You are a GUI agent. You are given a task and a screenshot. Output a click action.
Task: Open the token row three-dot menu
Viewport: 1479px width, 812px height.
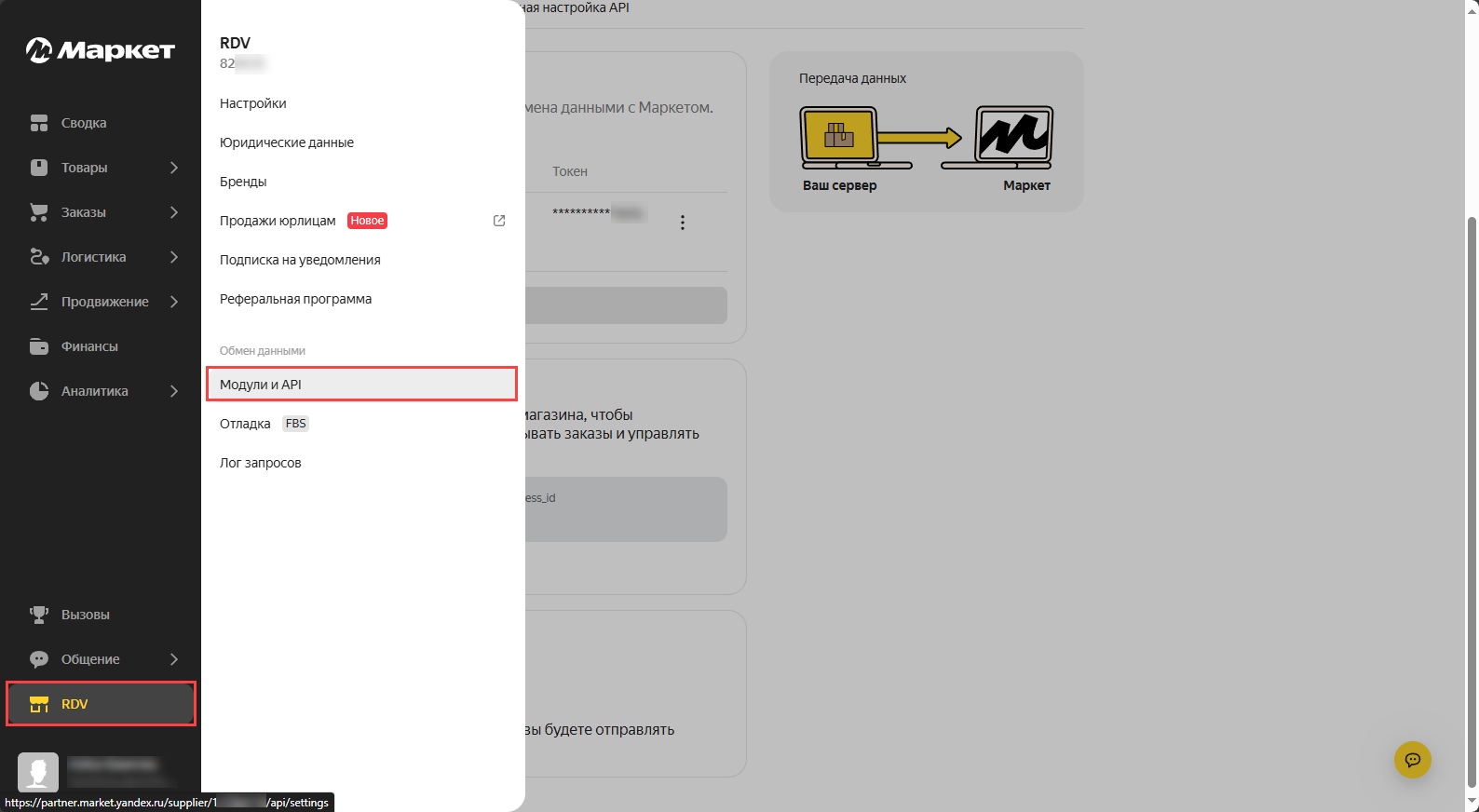[683, 223]
